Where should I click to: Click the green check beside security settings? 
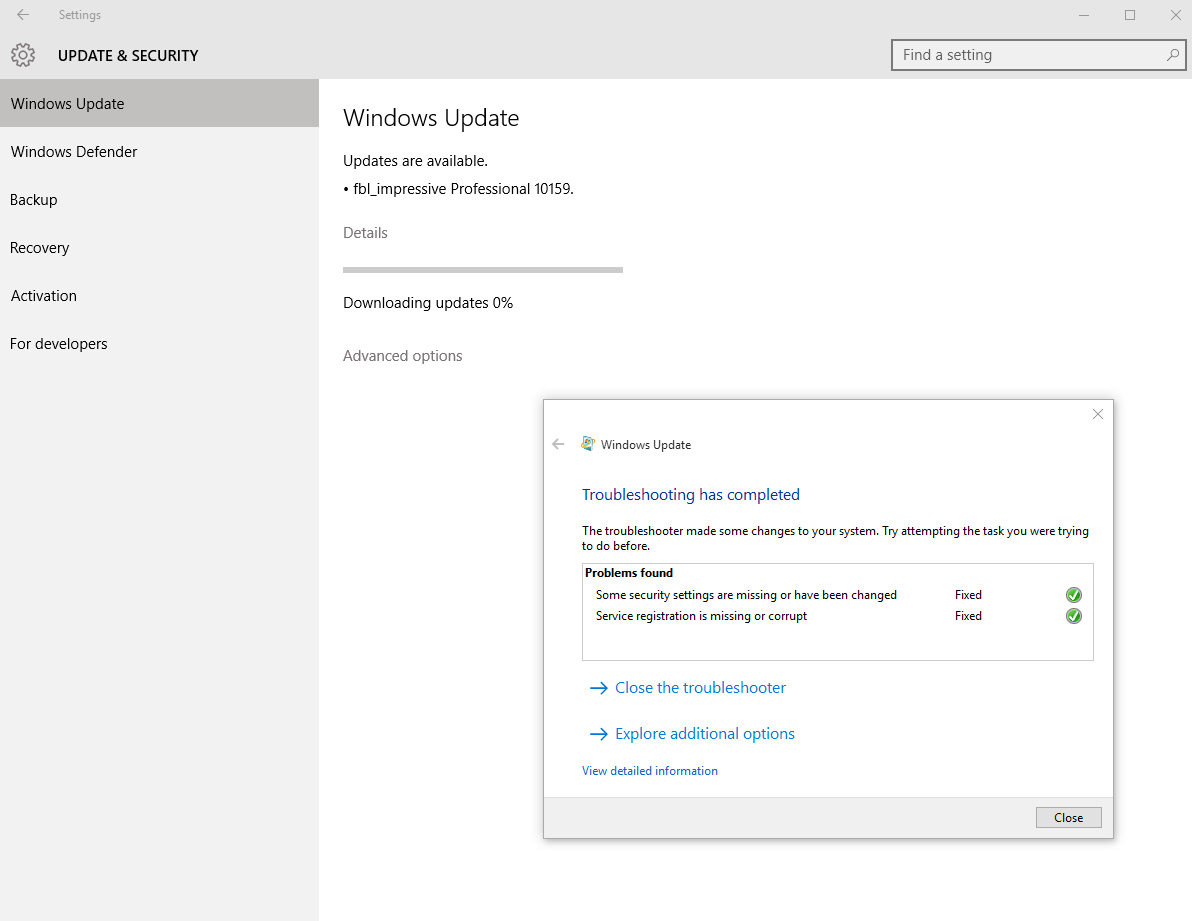tap(1073, 595)
